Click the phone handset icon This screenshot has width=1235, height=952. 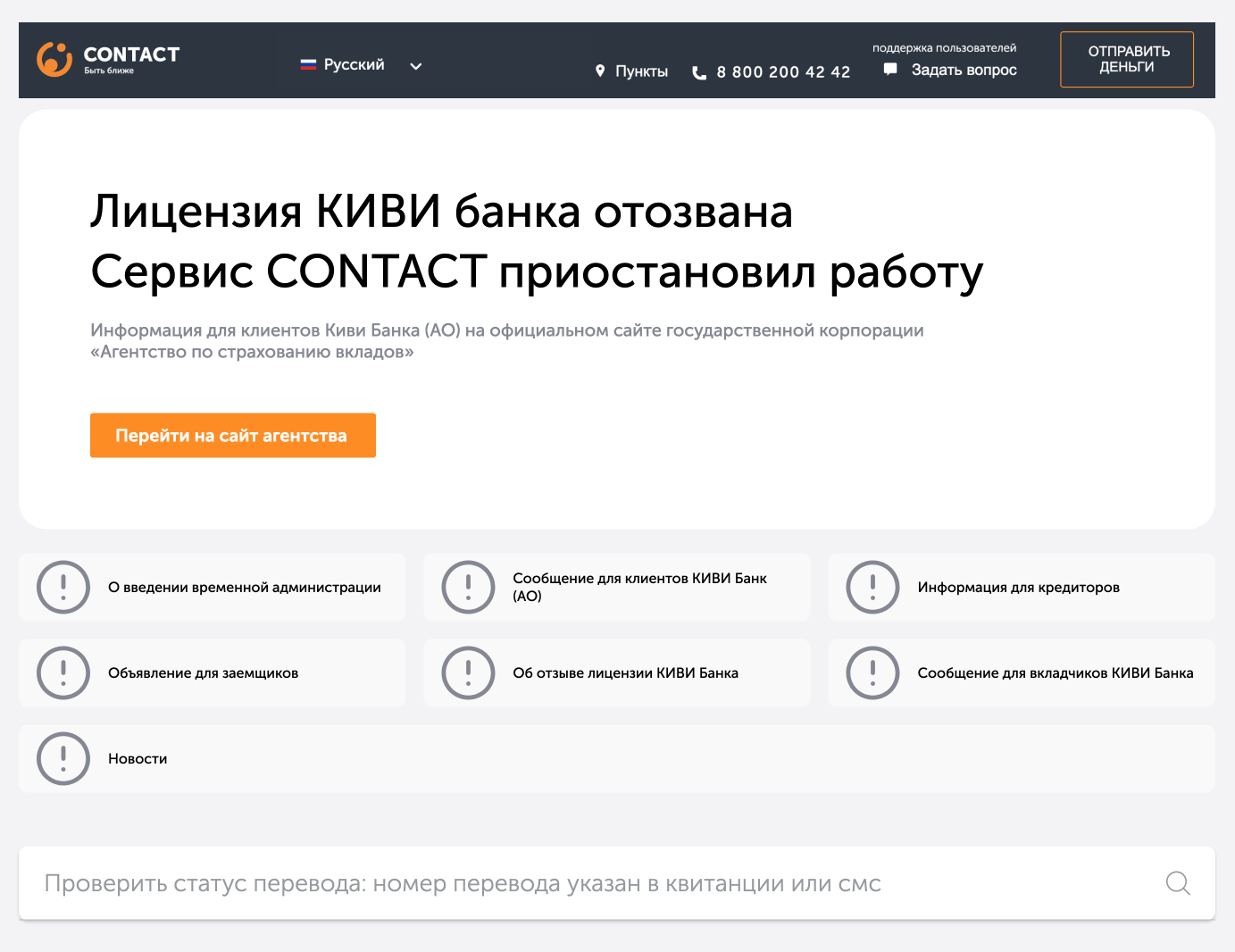699,72
